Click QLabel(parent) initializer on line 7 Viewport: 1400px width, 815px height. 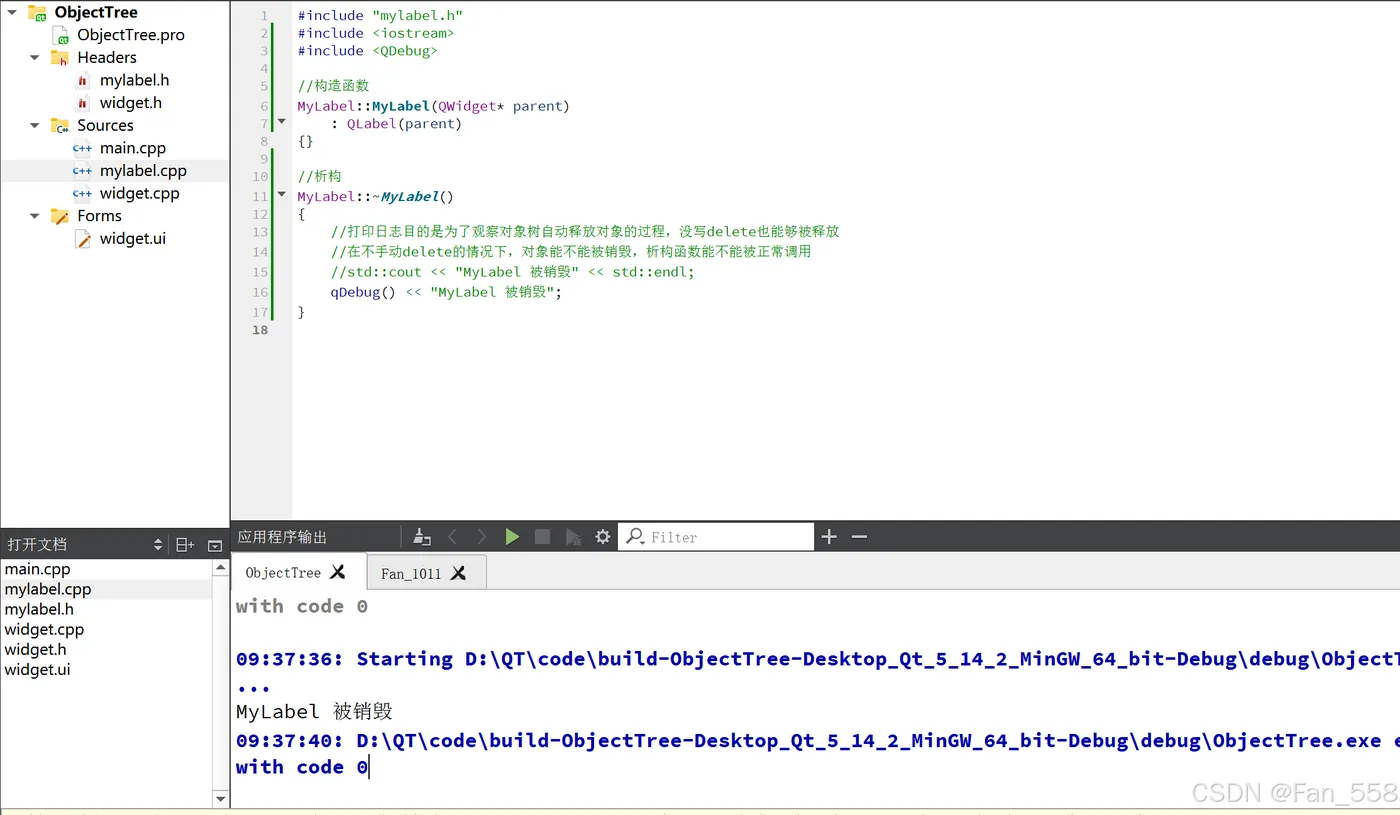pyautogui.click(x=404, y=124)
